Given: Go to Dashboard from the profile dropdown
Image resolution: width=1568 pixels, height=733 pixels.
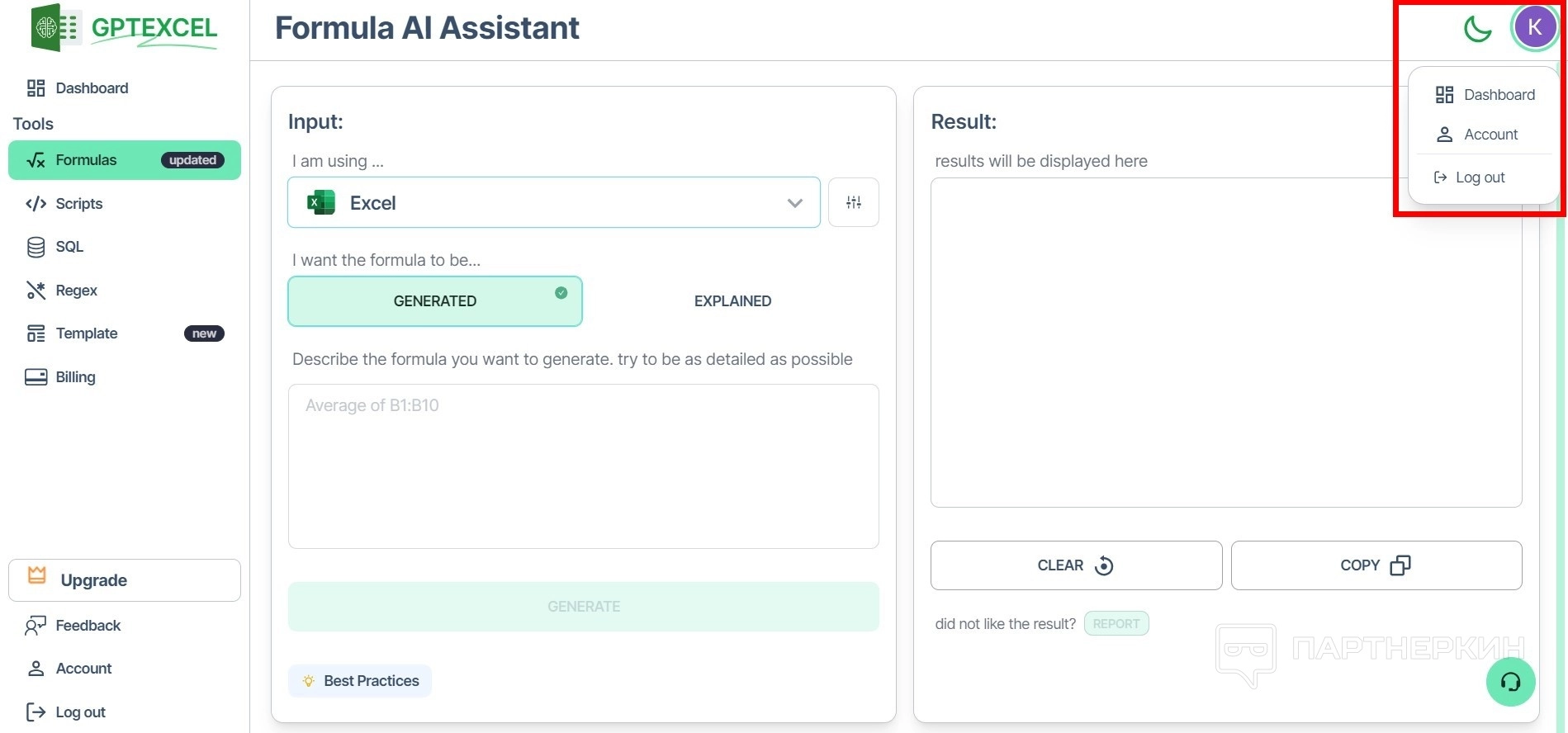Looking at the screenshot, I should 1498,95.
